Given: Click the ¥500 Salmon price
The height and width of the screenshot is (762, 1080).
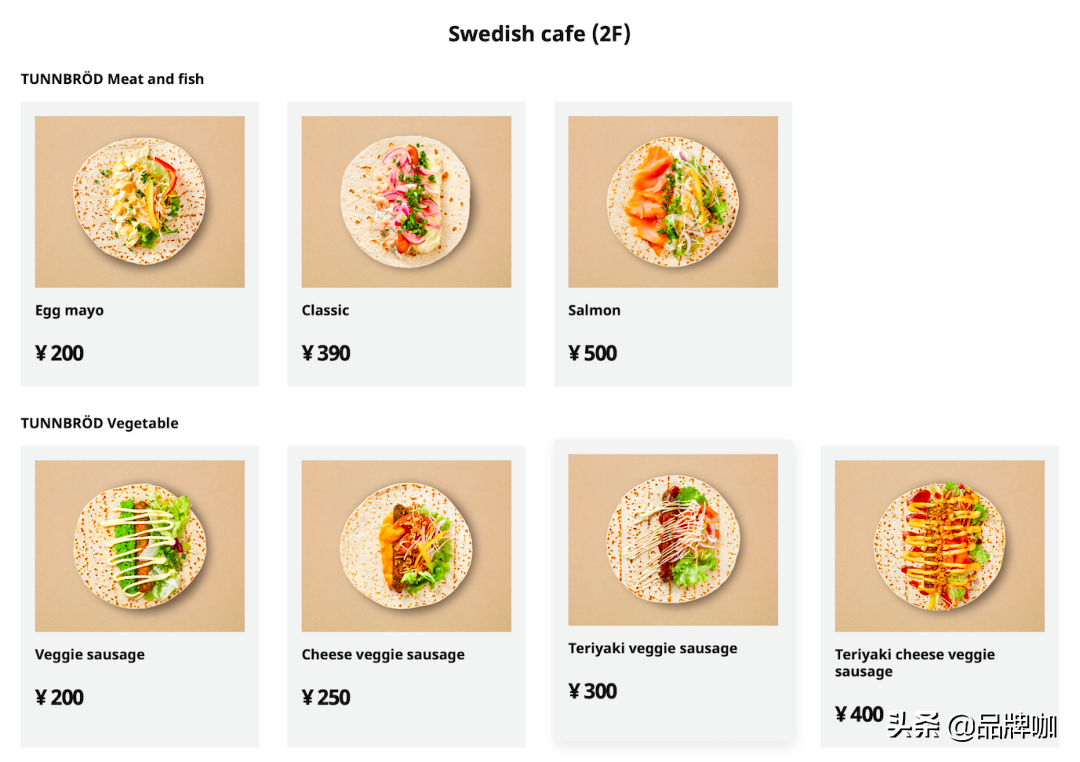Looking at the screenshot, I should [x=592, y=353].
